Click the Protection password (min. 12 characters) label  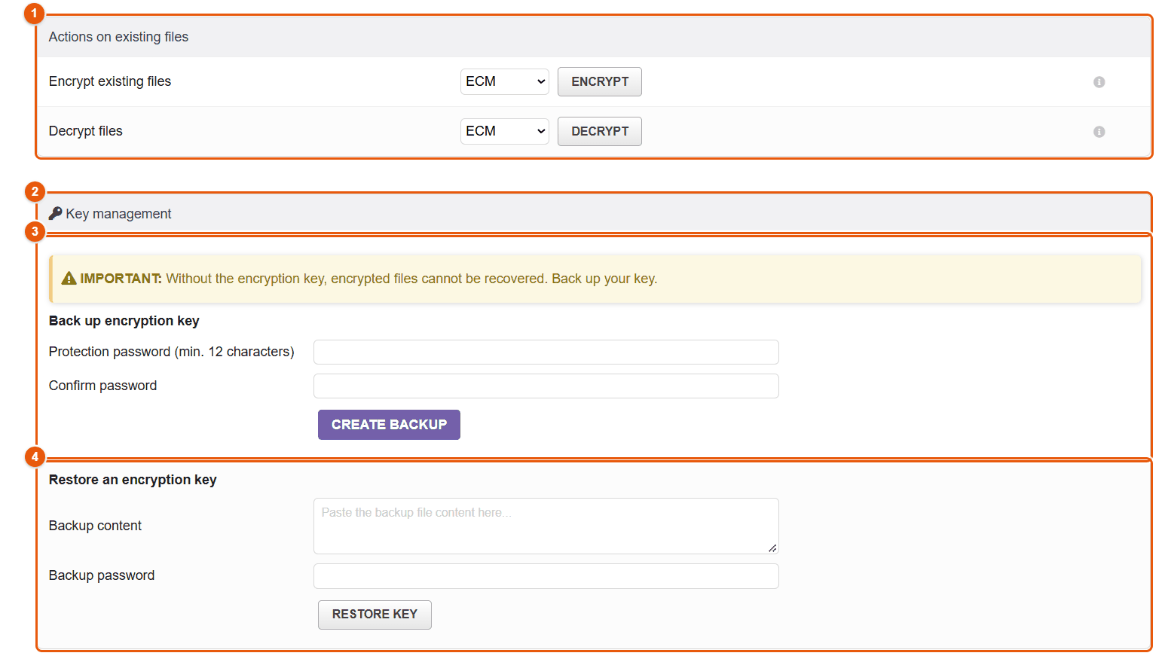click(172, 351)
